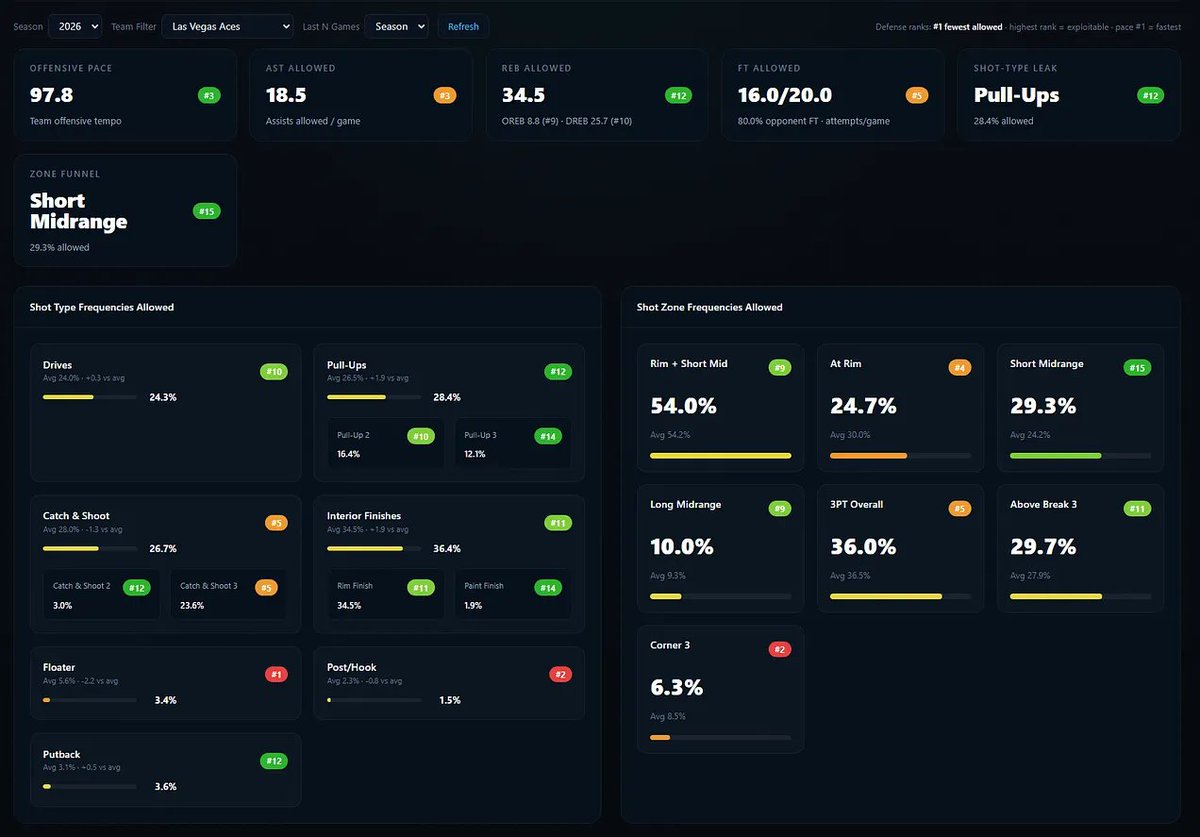Click the Drives frequency progress bar

(x=90, y=397)
